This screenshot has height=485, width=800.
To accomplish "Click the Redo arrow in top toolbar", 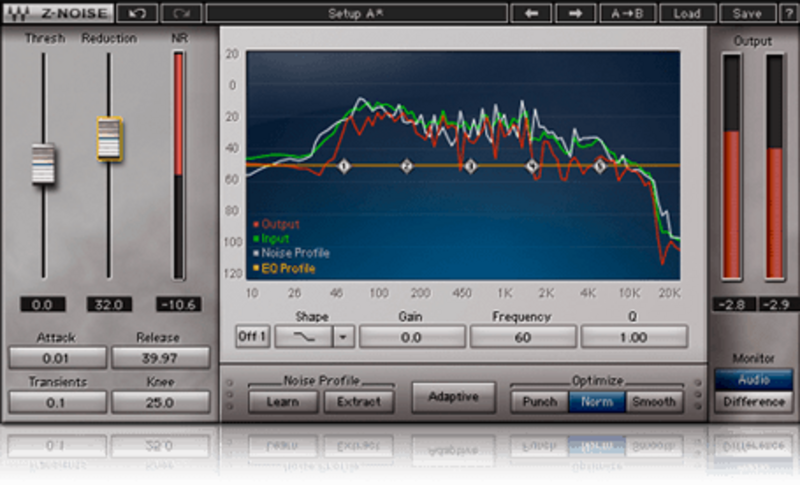I will (x=180, y=14).
